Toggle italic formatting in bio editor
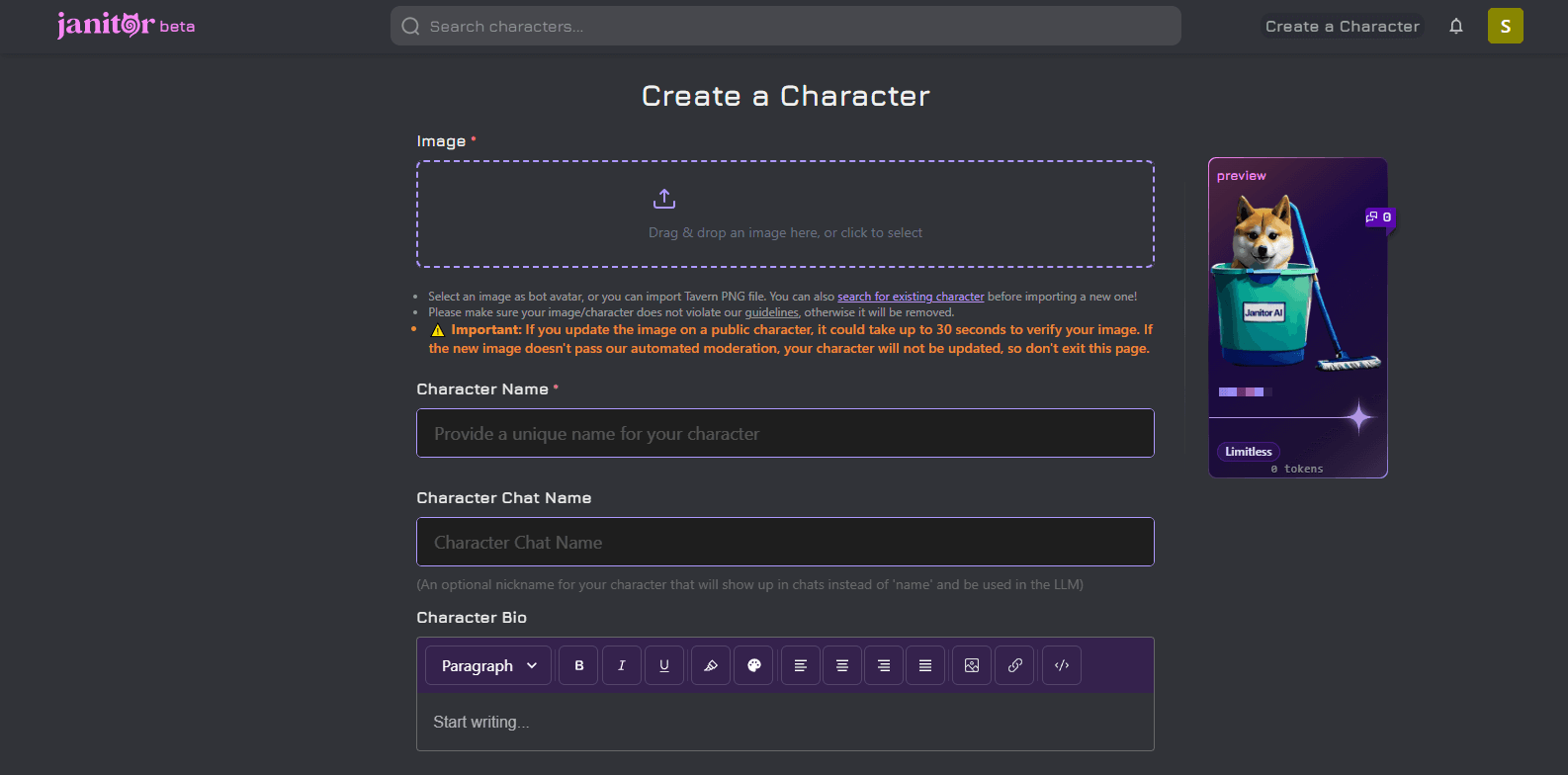The width and height of the screenshot is (1568, 775). (x=622, y=665)
